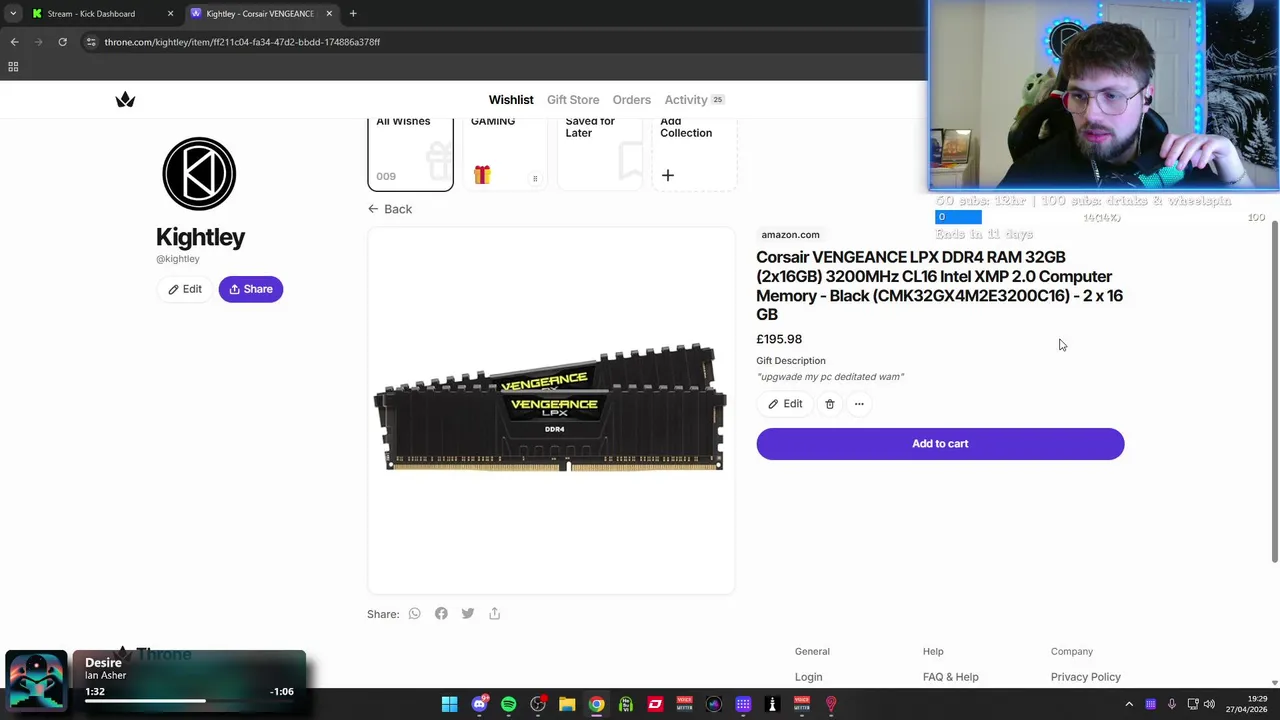This screenshot has height=720, width=1280.
Task: Open the clock showing 19:29
Action: tap(1248, 705)
